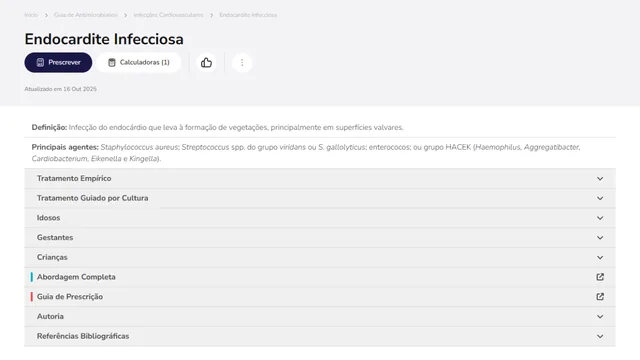Click the Endocardite Infecciosa page title
The width and height of the screenshot is (640, 360).
pos(104,39)
